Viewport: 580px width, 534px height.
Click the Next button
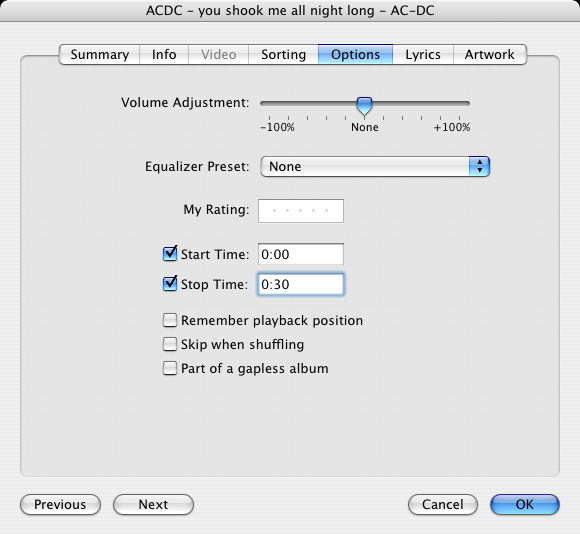pos(153,504)
